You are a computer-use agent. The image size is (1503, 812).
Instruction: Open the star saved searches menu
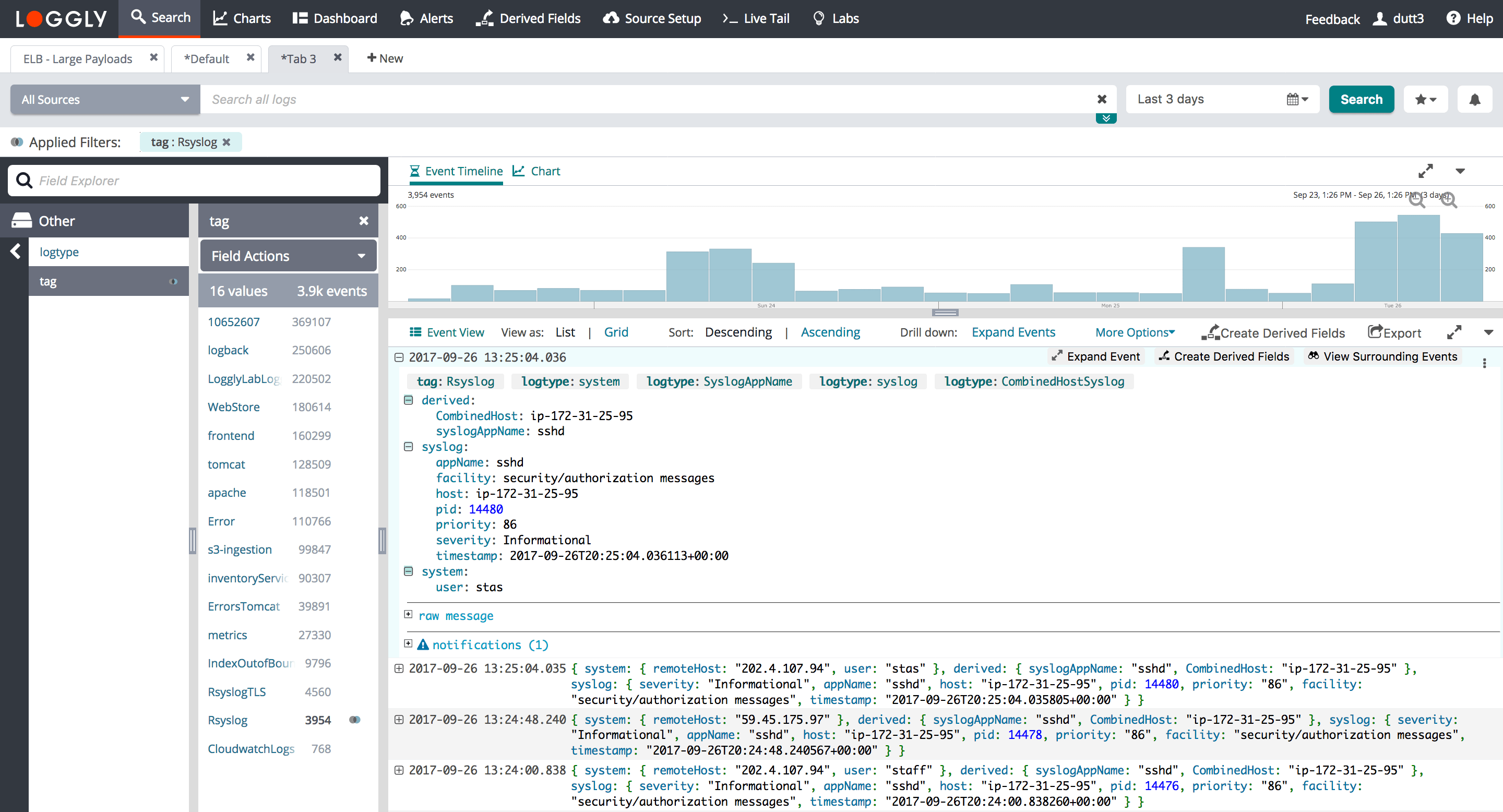pos(1425,100)
